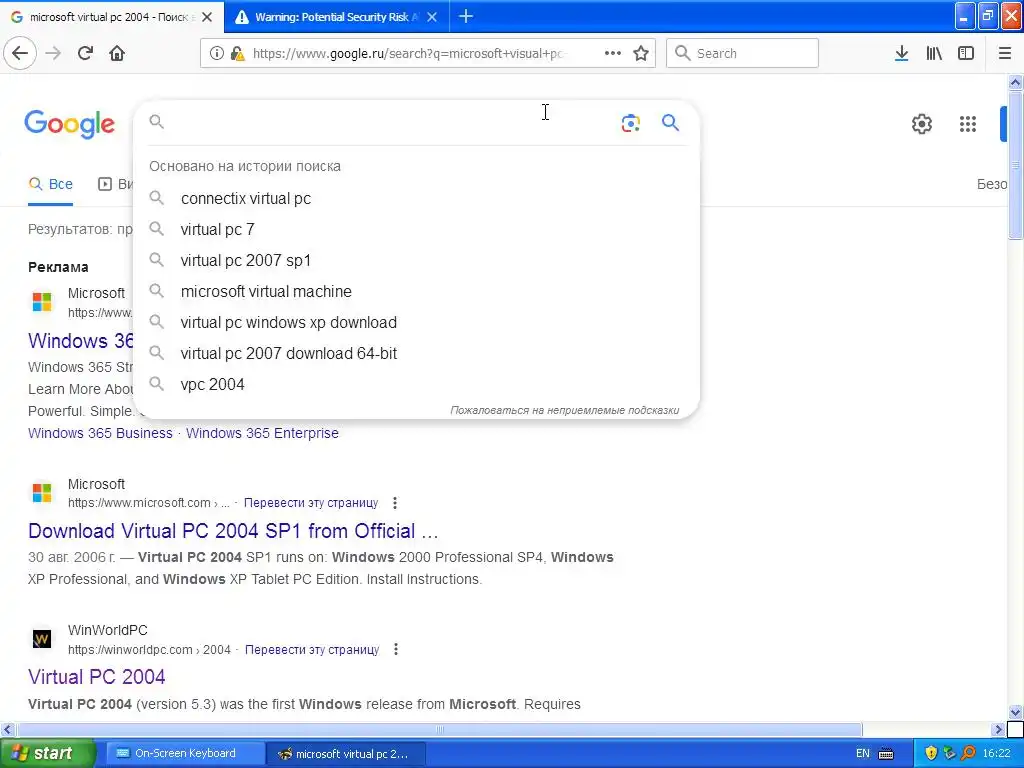
Task: Show site information icon in address bar
Action: pos(217,54)
